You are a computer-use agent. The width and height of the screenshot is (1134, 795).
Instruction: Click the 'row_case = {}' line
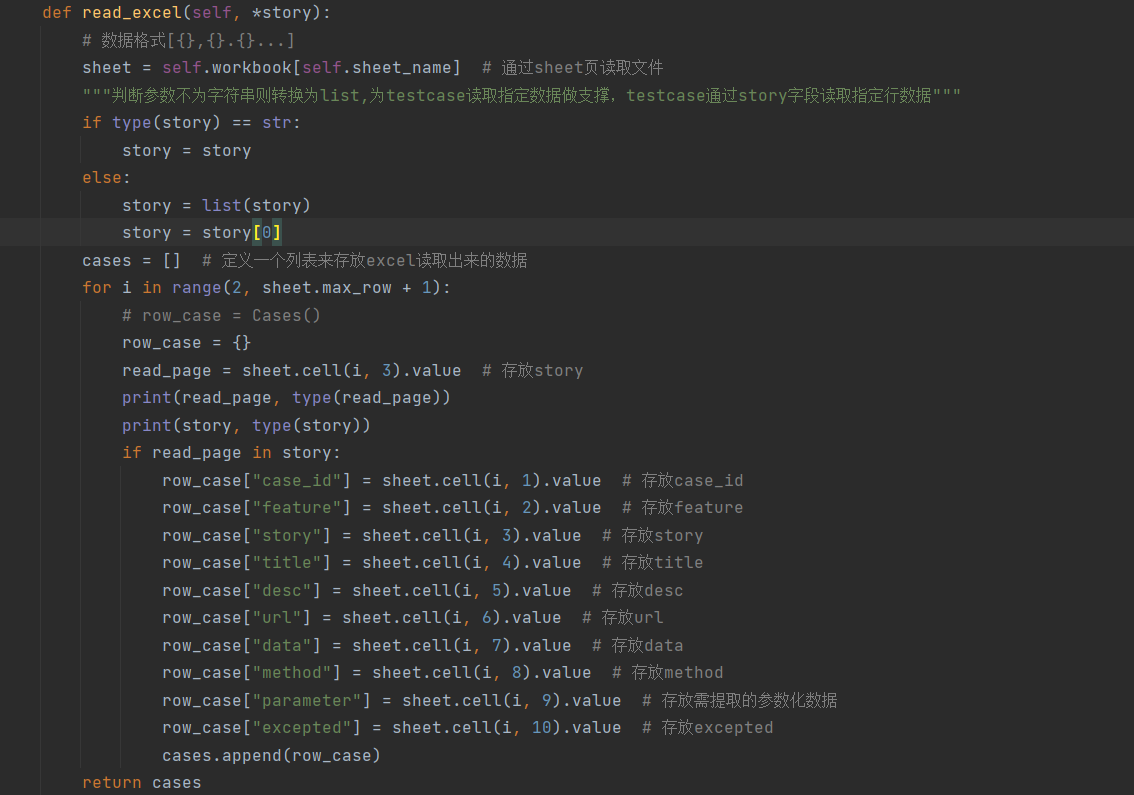[187, 343]
